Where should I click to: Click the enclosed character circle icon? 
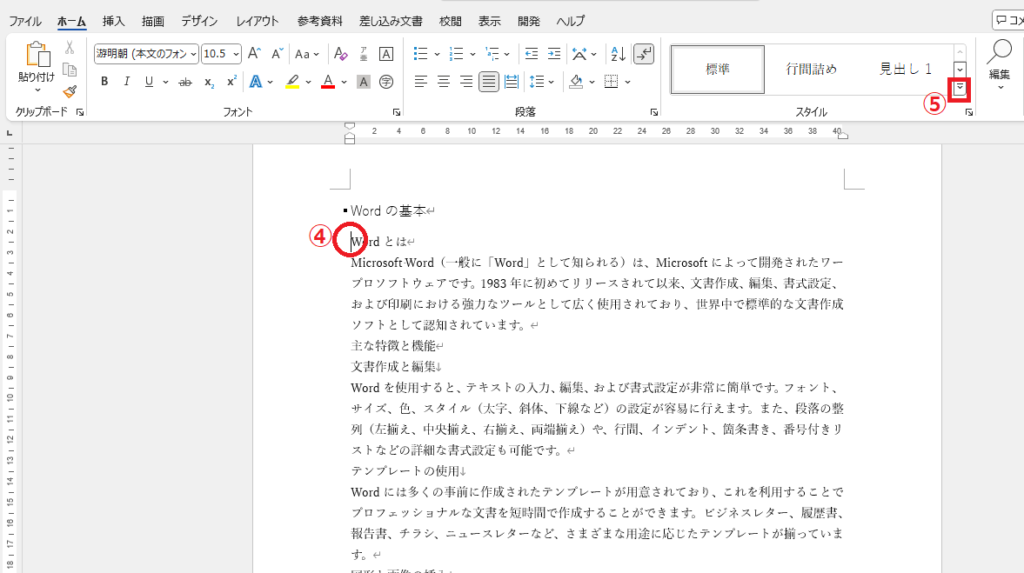click(386, 82)
